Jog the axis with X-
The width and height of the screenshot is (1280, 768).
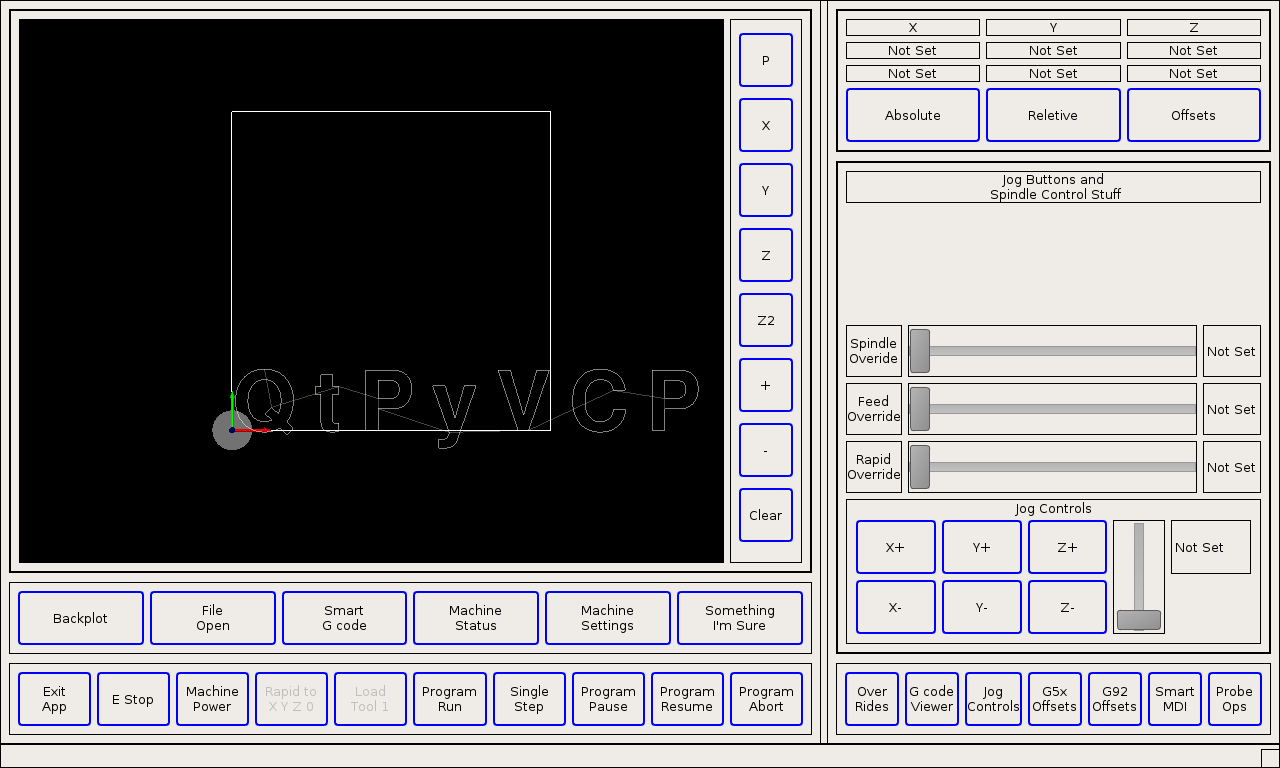click(895, 607)
